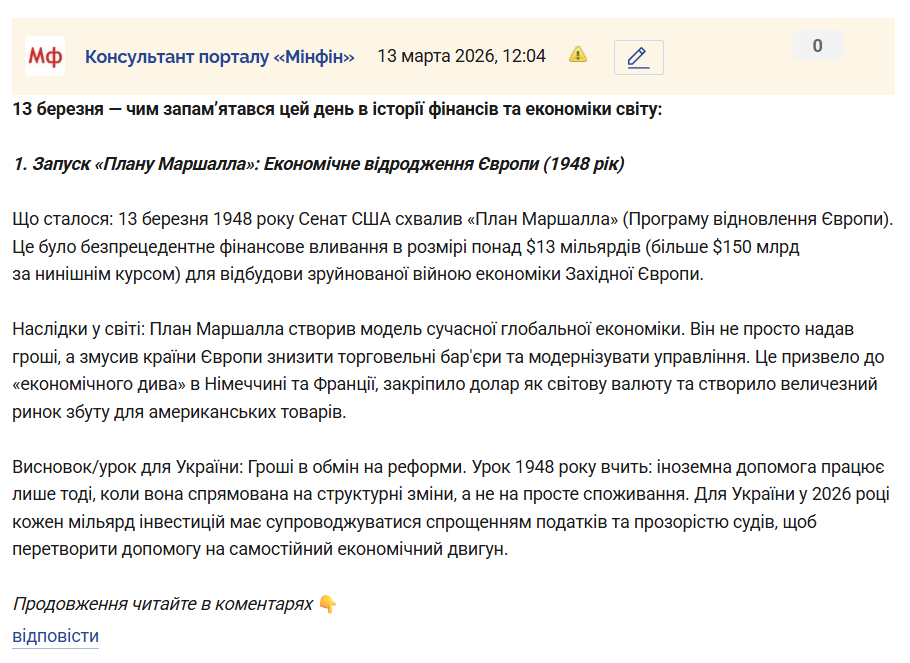Viewport: 910px width, 663px height.
Task: Click the відповісти reply link
Action: click(x=55, y=636)
